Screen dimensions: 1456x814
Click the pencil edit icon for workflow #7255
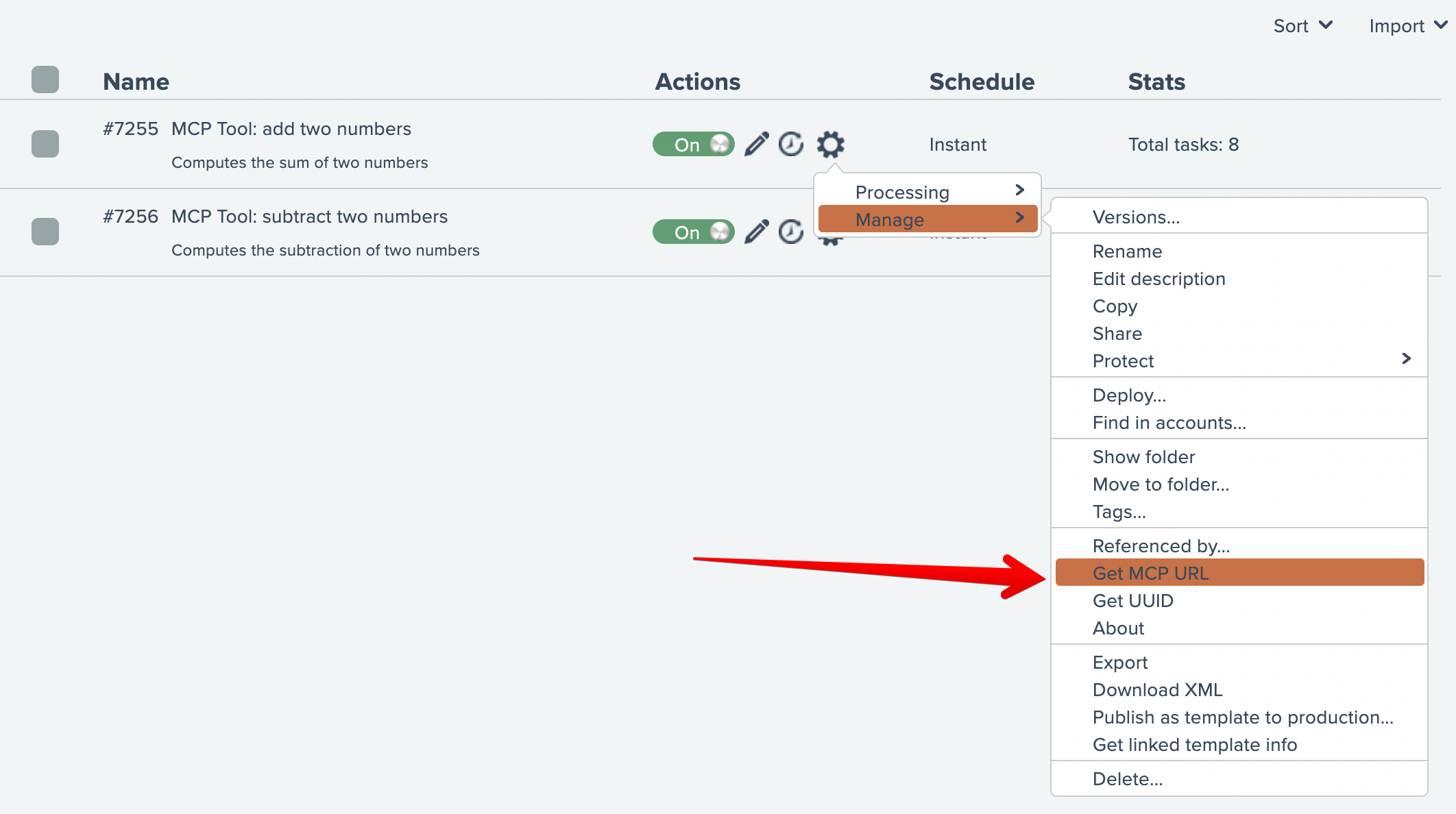[x=757, y=144]
